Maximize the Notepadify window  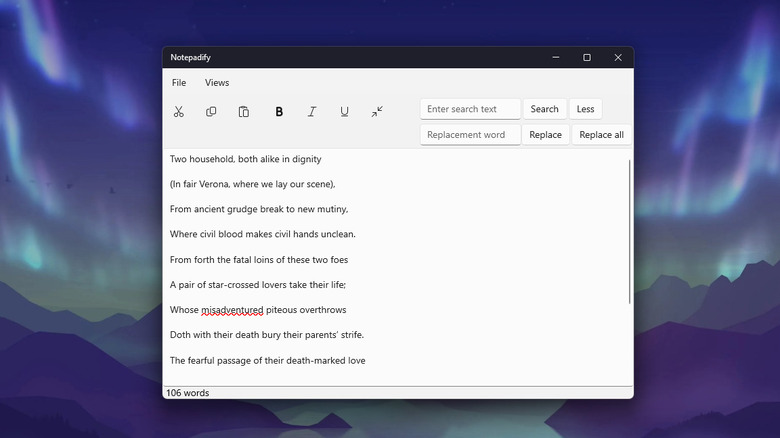[587, 57]
